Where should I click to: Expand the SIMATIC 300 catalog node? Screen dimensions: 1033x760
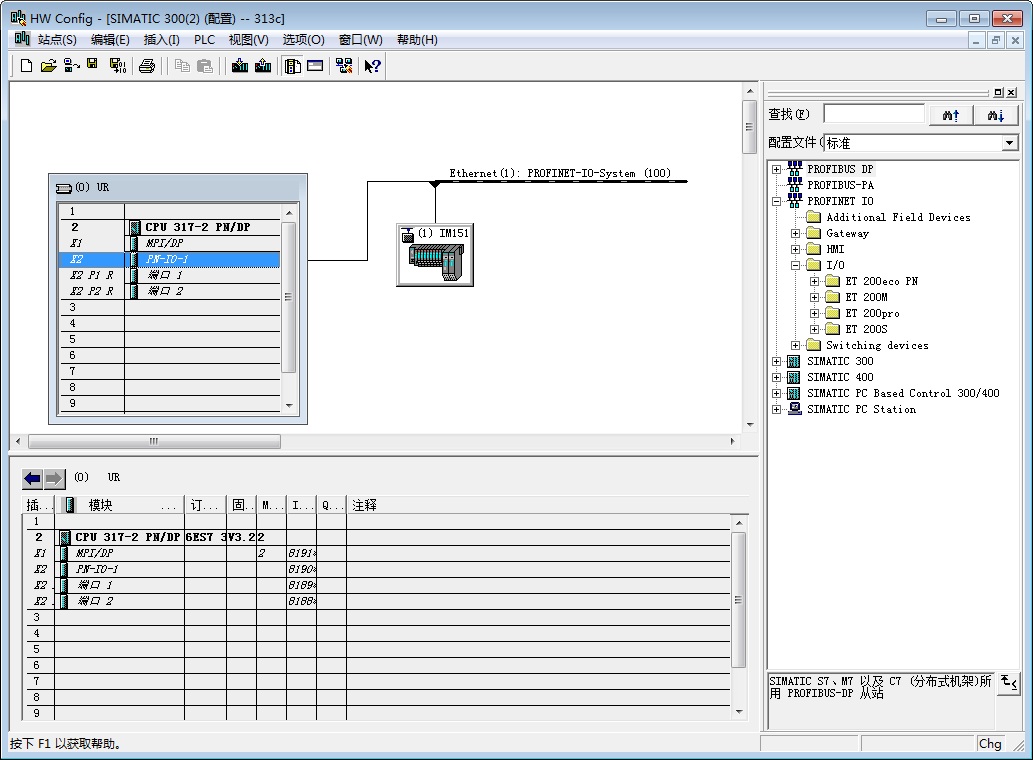pyautogui.click(x=777, y=361)
